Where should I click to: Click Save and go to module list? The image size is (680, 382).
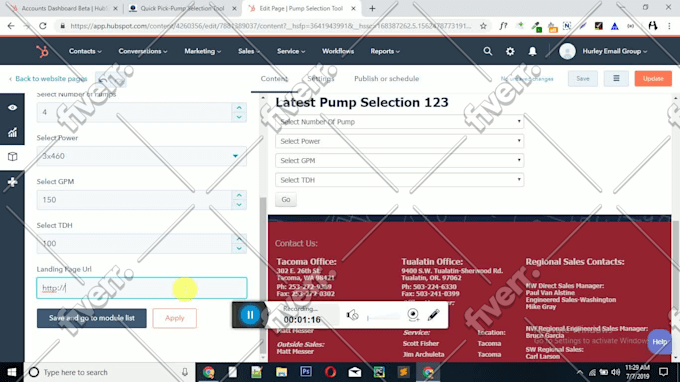tap(92, 318)
